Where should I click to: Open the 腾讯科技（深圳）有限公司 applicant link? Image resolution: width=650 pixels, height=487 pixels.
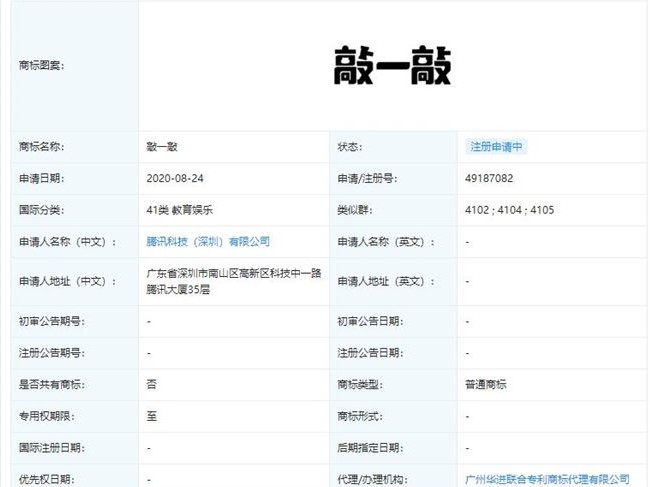click(207, 242)
